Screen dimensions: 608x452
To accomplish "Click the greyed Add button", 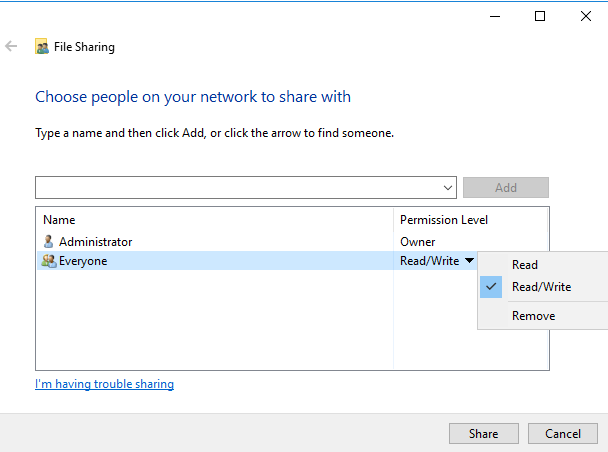I will (x=506, y=188).
